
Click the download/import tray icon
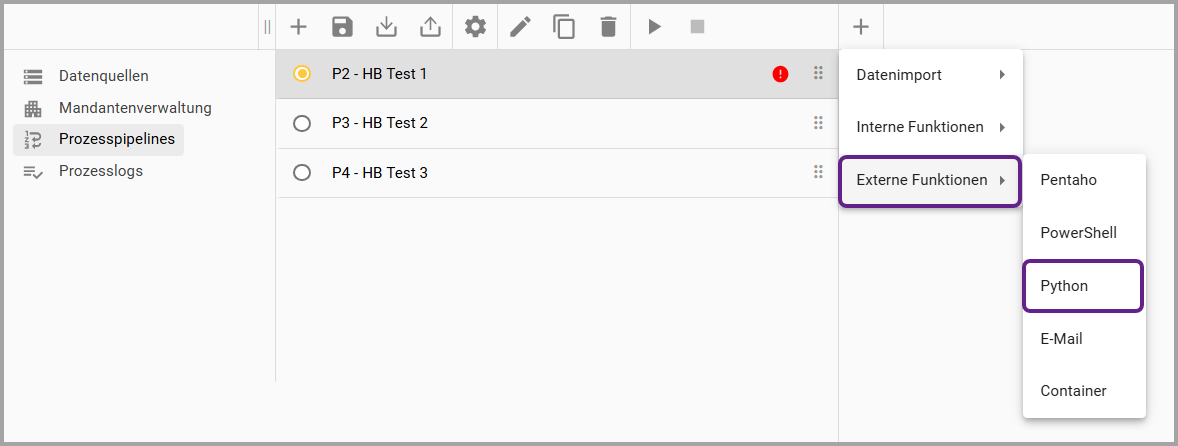point(386,27)
